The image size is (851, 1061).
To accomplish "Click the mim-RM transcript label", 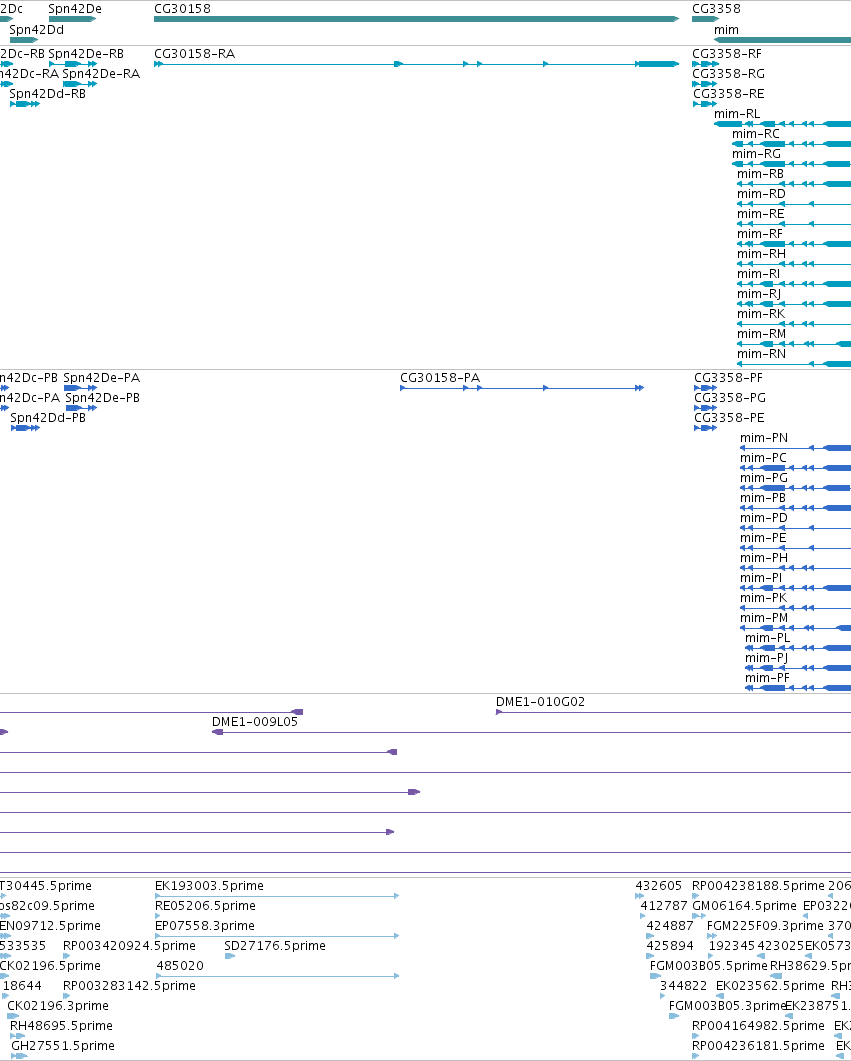I will pos(762,333).
